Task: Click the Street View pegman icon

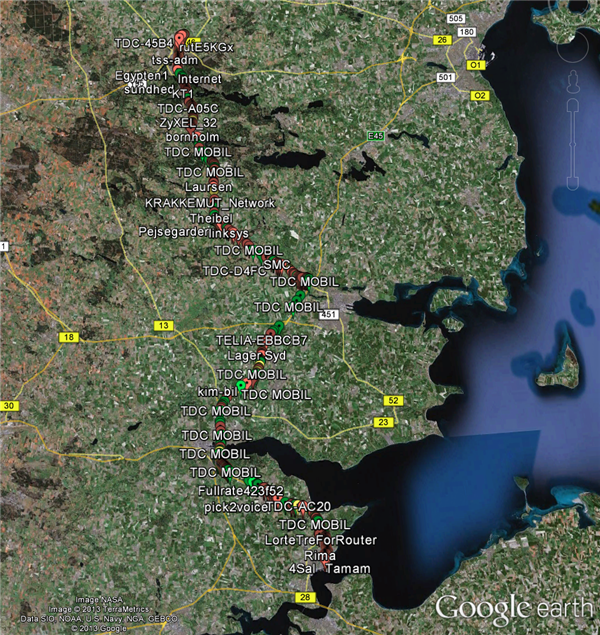Action: point(573,81)
